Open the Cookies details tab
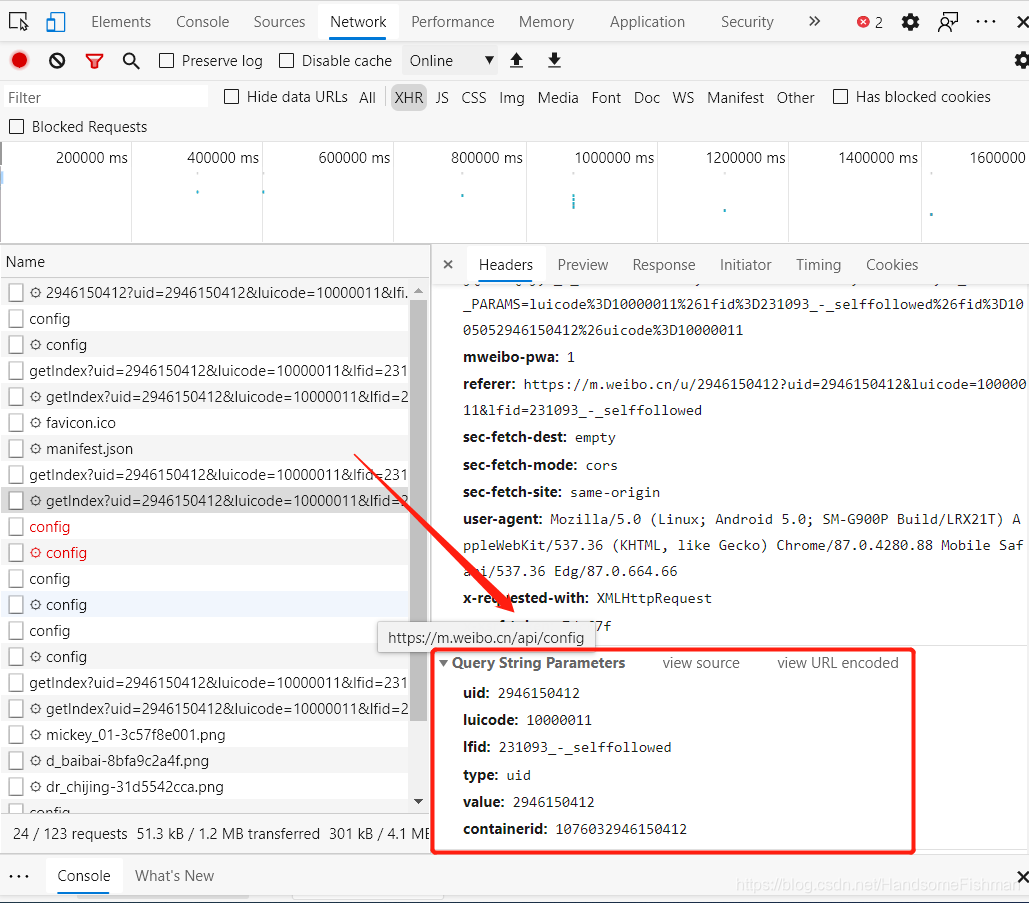Image resolution: width=1029 pixels, height=903 pixels. [x=892, y=264]
